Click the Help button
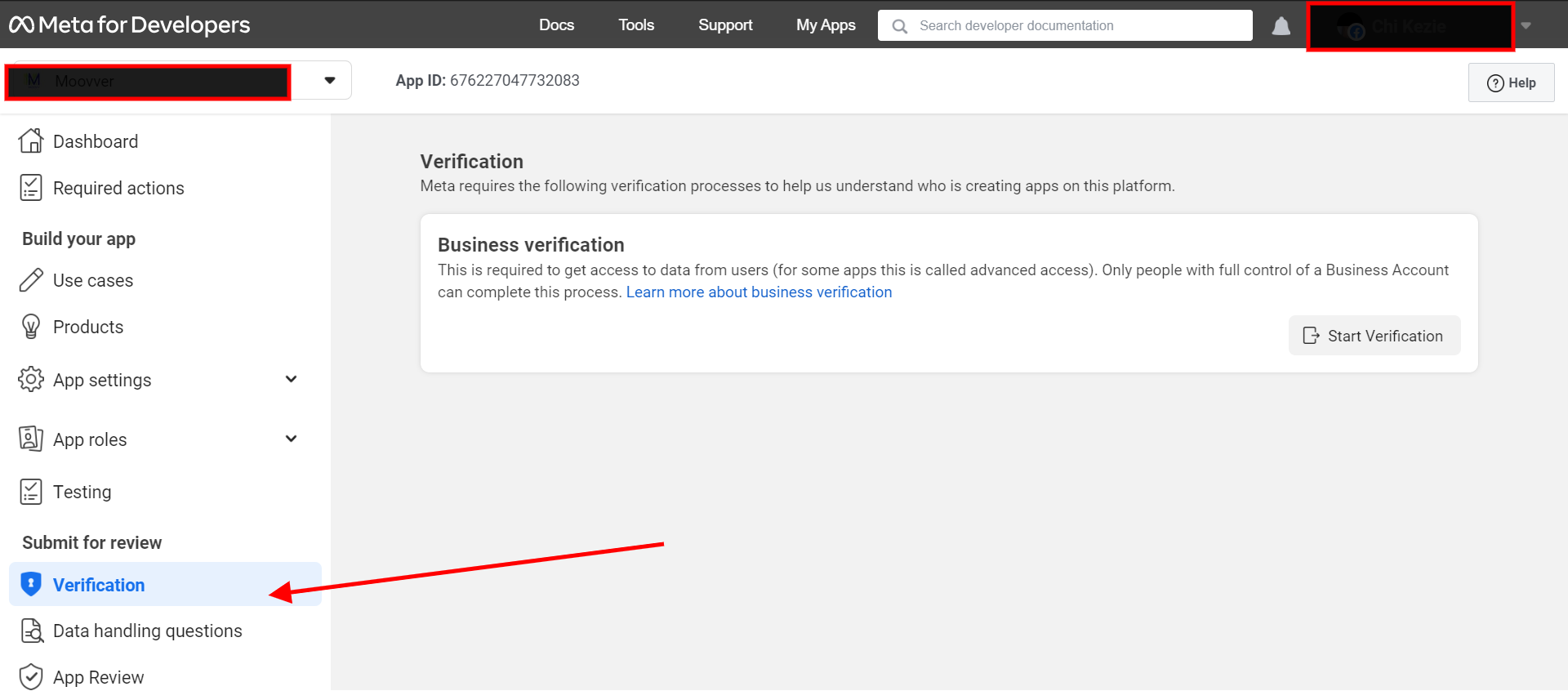The height and width of the screenshot is (691, 1568). (1511, 82)
